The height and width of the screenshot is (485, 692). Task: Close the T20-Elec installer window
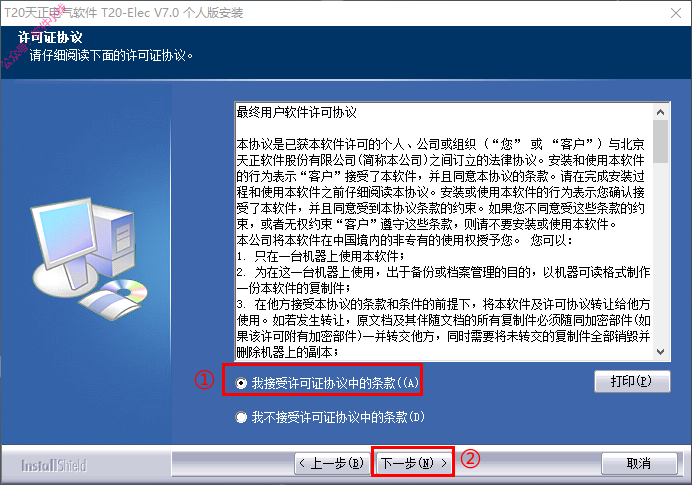[x=676, y=13]
